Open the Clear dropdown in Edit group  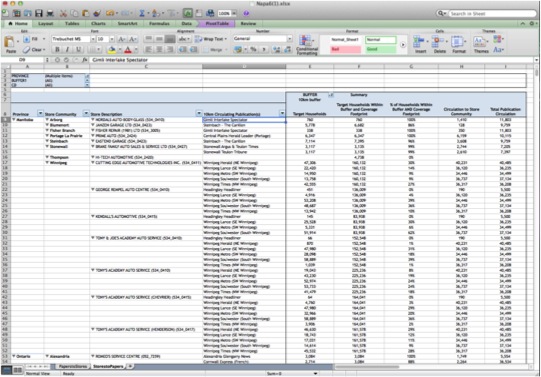pyautogui.click(x=44, y=50)
